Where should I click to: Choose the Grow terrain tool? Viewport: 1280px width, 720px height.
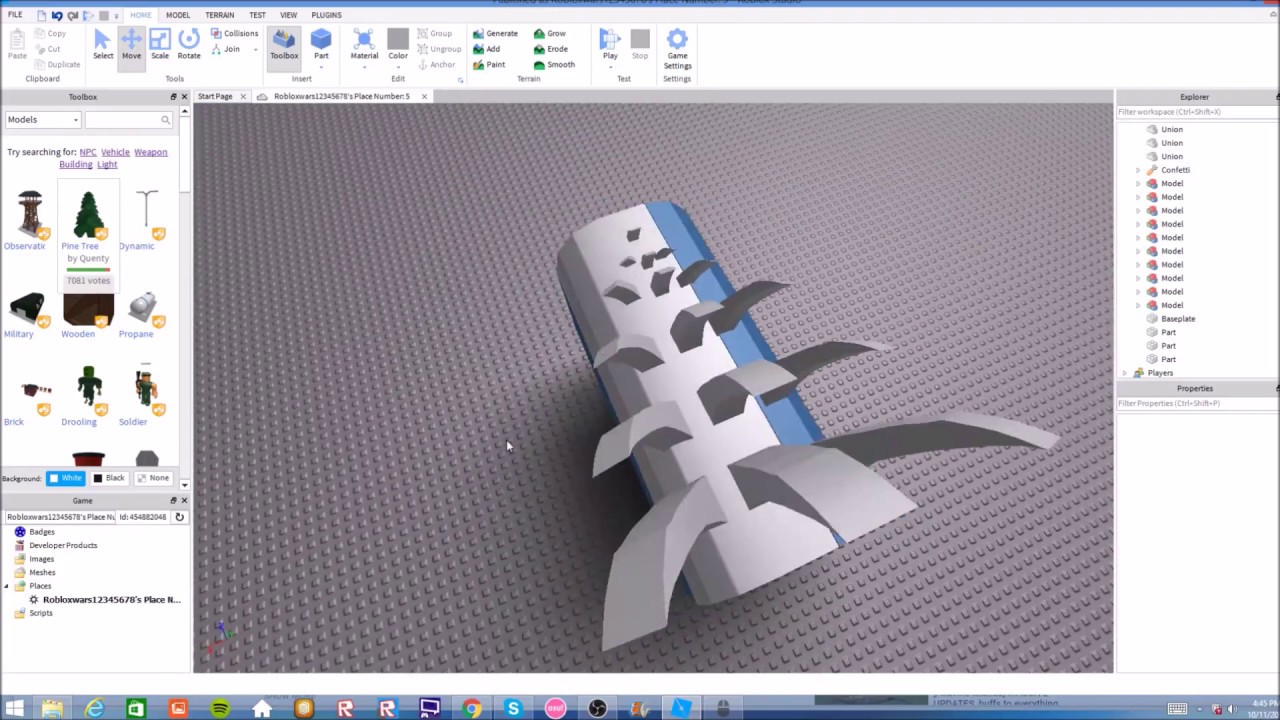click(550, 33)
